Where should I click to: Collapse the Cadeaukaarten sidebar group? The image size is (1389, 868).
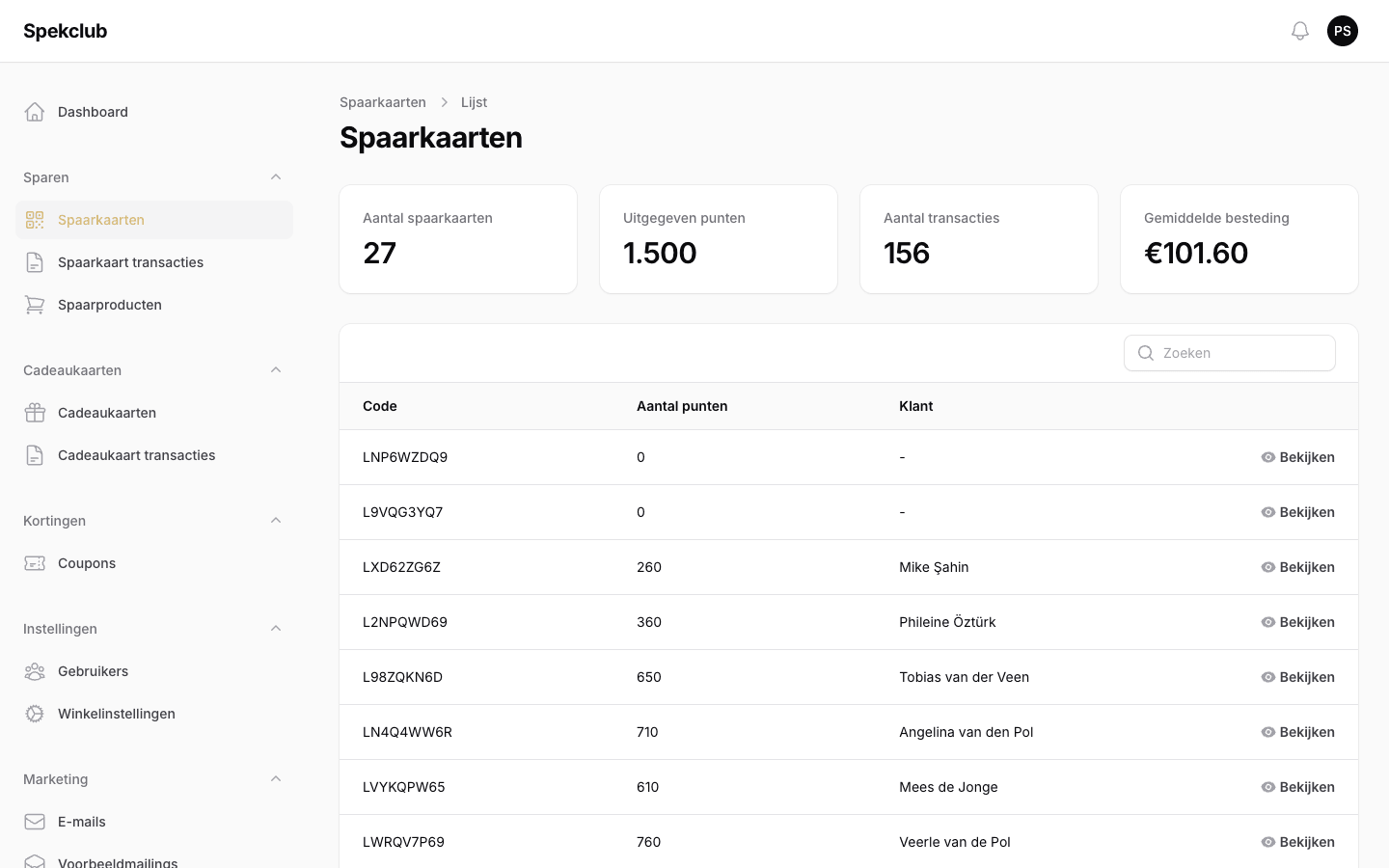pos(276,370)
